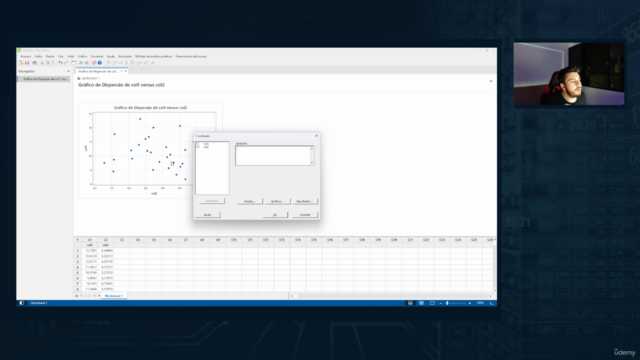Click the Redo toolbar icon

tap(66, 63)
